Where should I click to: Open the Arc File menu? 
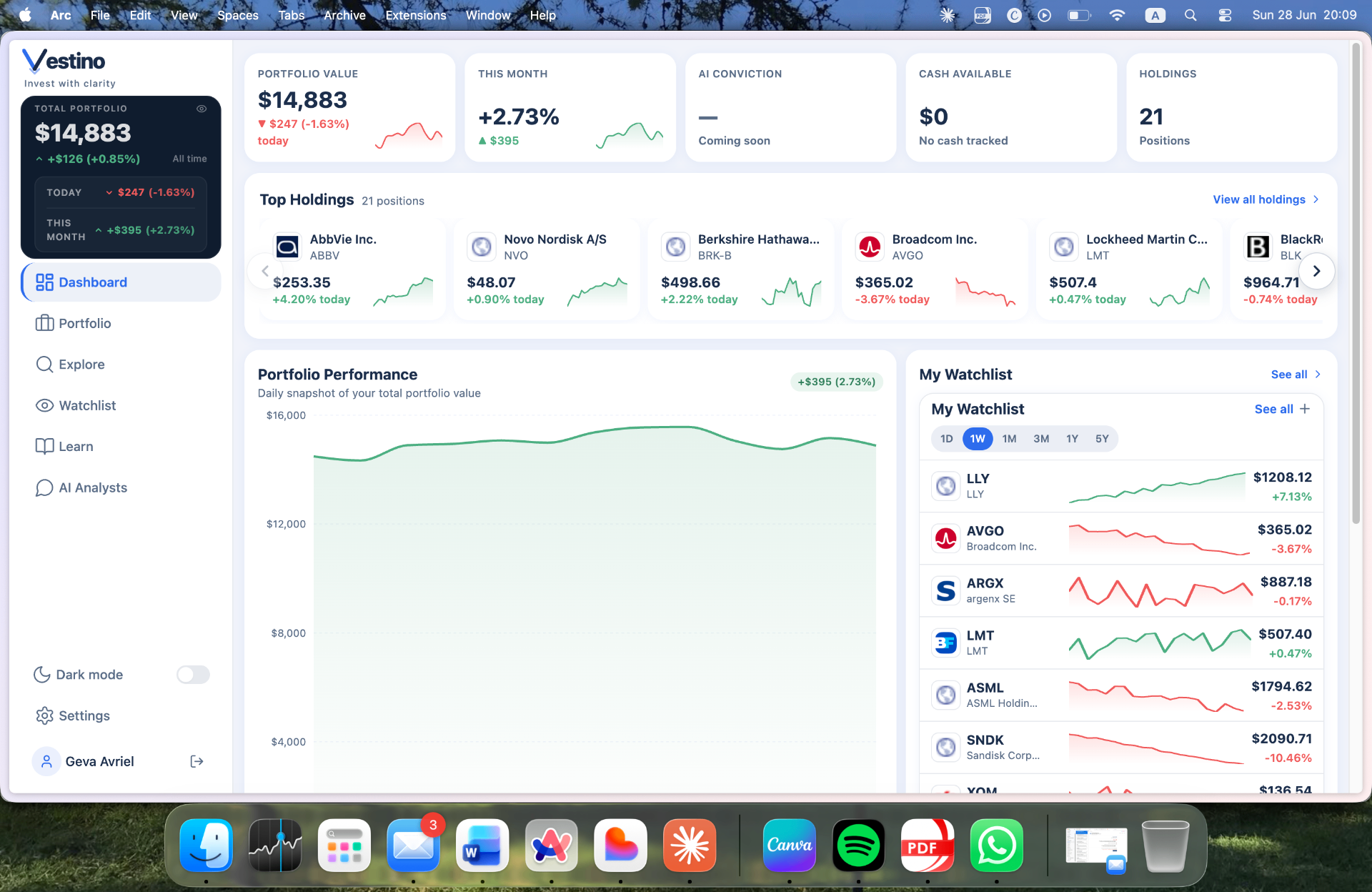(x=100, y=15)
